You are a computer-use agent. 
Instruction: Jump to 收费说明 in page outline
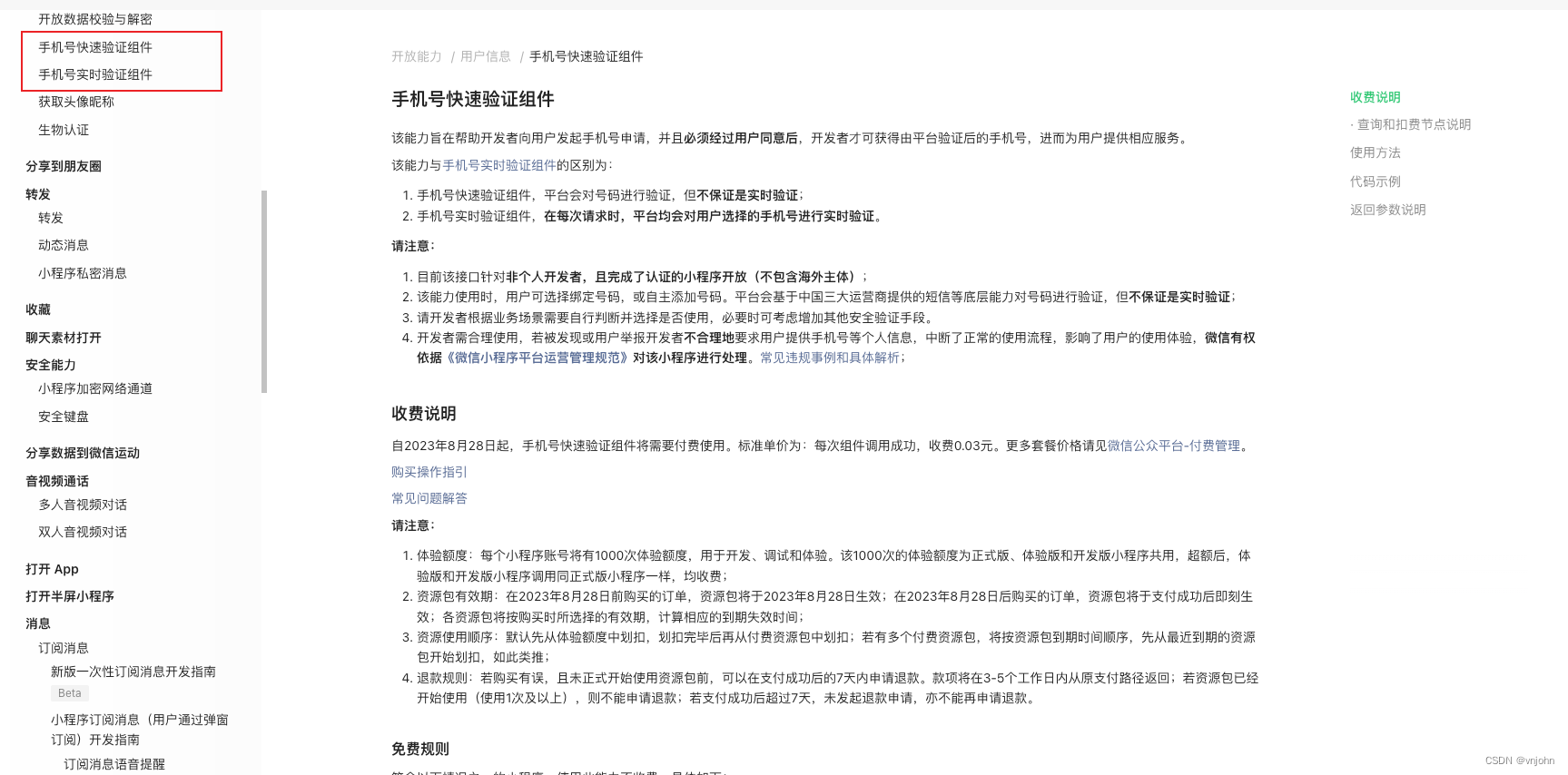1376,97
